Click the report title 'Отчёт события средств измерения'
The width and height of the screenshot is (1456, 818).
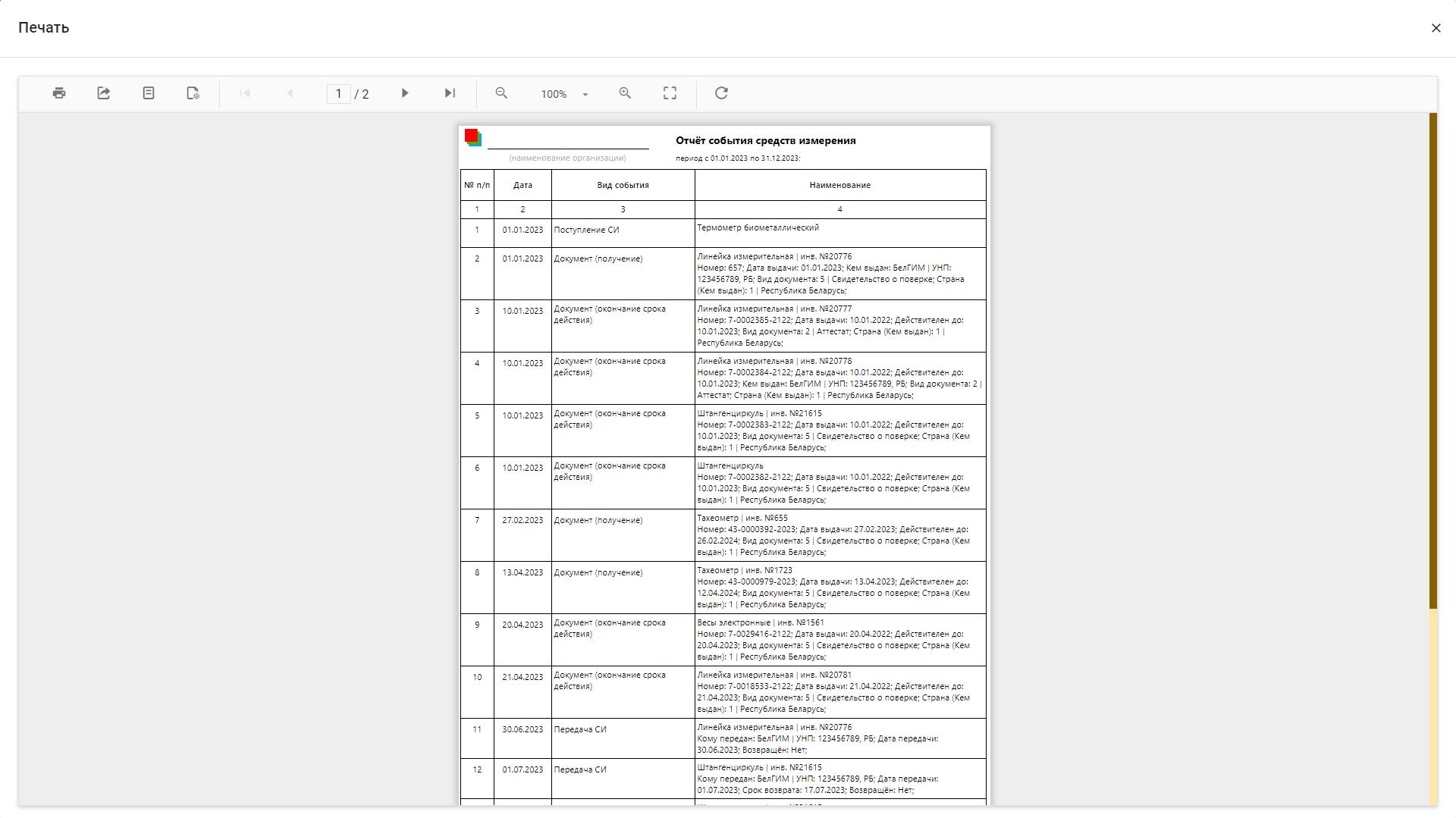[x=765, y=140]
